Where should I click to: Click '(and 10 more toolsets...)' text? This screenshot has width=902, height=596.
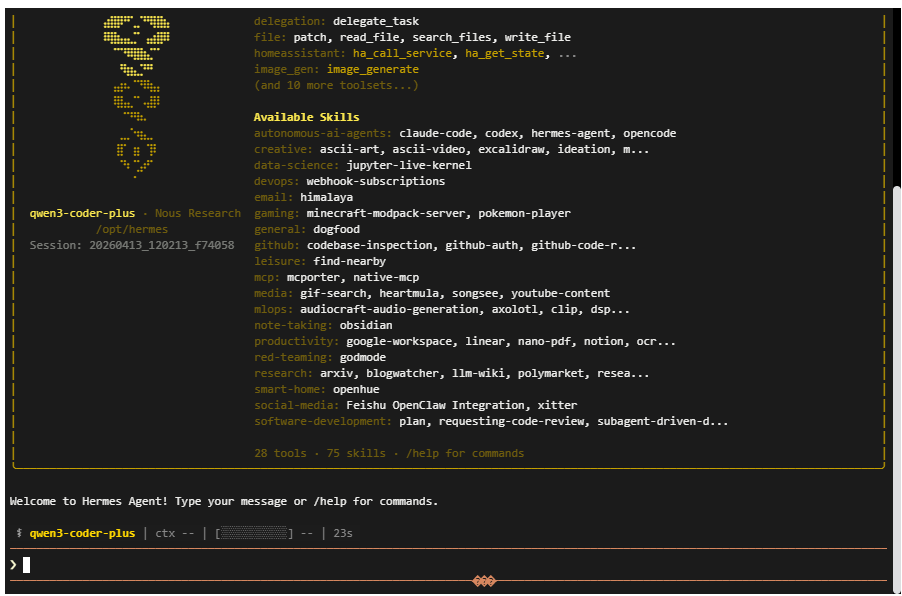337,86
